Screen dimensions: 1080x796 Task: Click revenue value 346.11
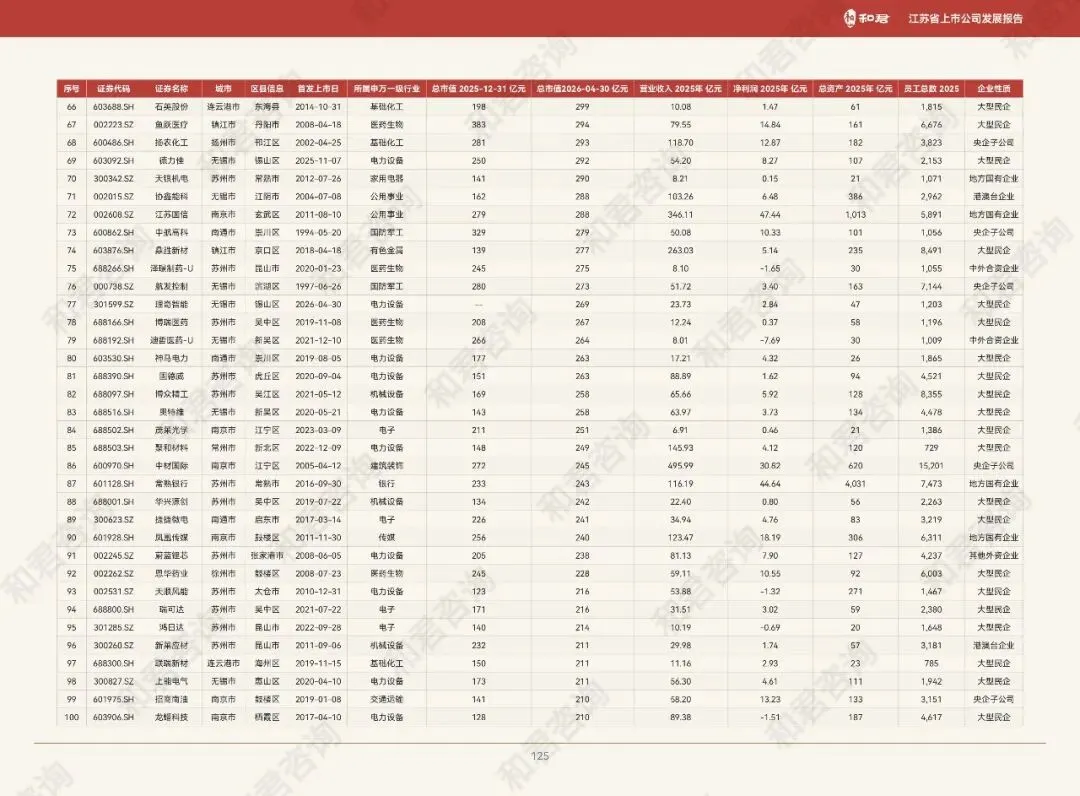tap(681, 215)
